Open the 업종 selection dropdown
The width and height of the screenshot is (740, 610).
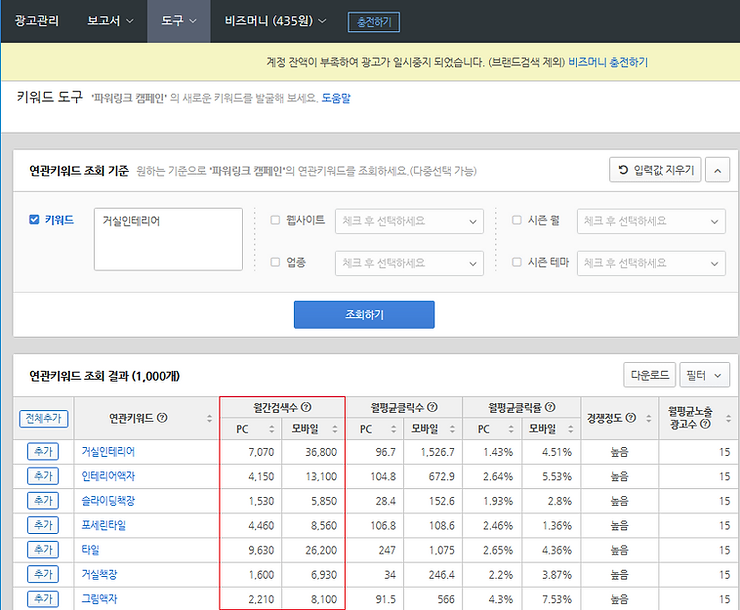[x=409, y=263]
